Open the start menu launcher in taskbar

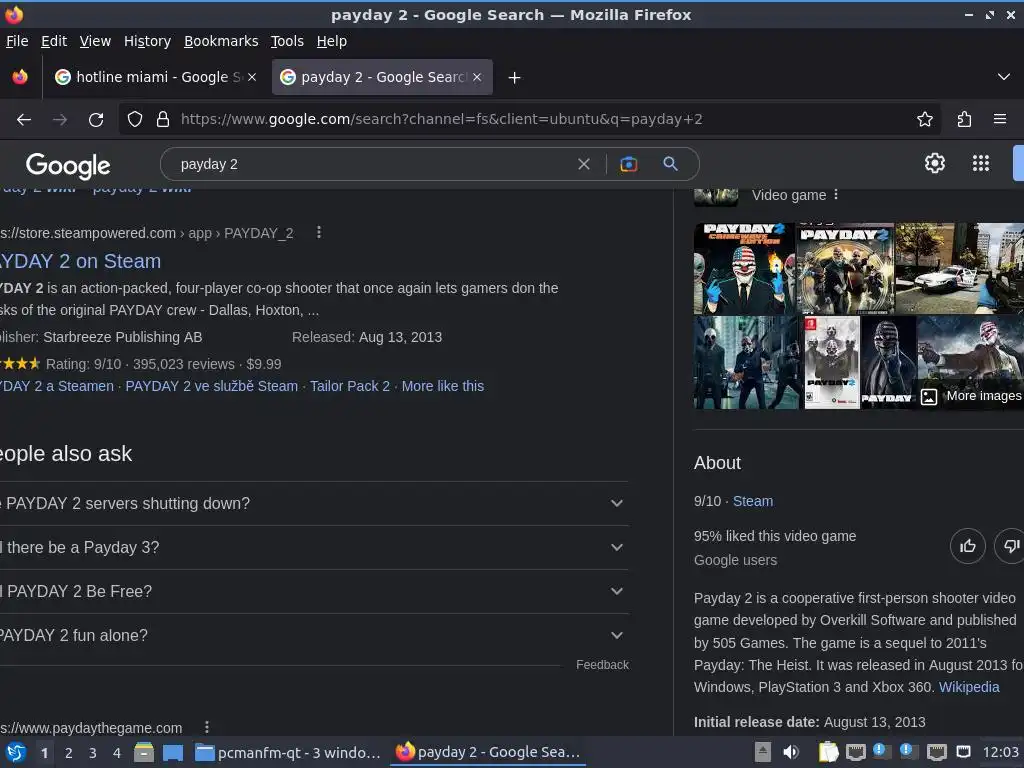pyautogui.click(x=15, y=752)
